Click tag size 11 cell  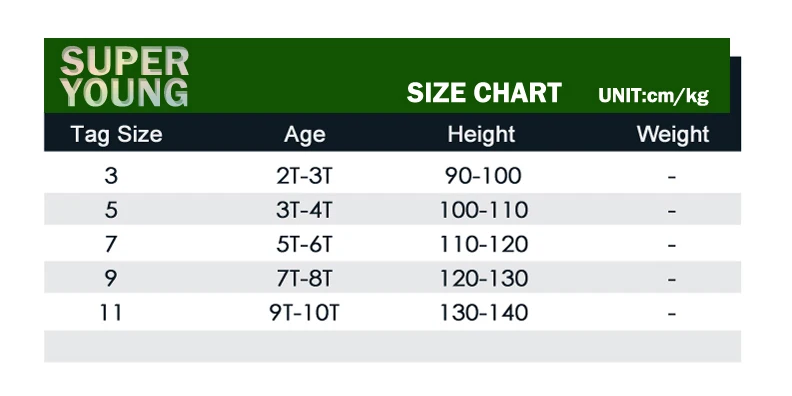111,313
